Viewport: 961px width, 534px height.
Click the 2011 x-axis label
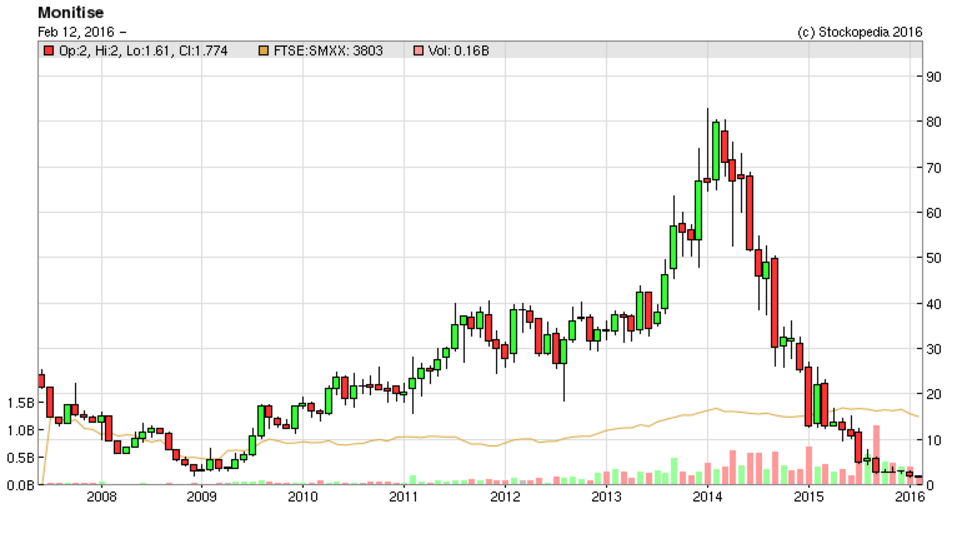[404, 496]
